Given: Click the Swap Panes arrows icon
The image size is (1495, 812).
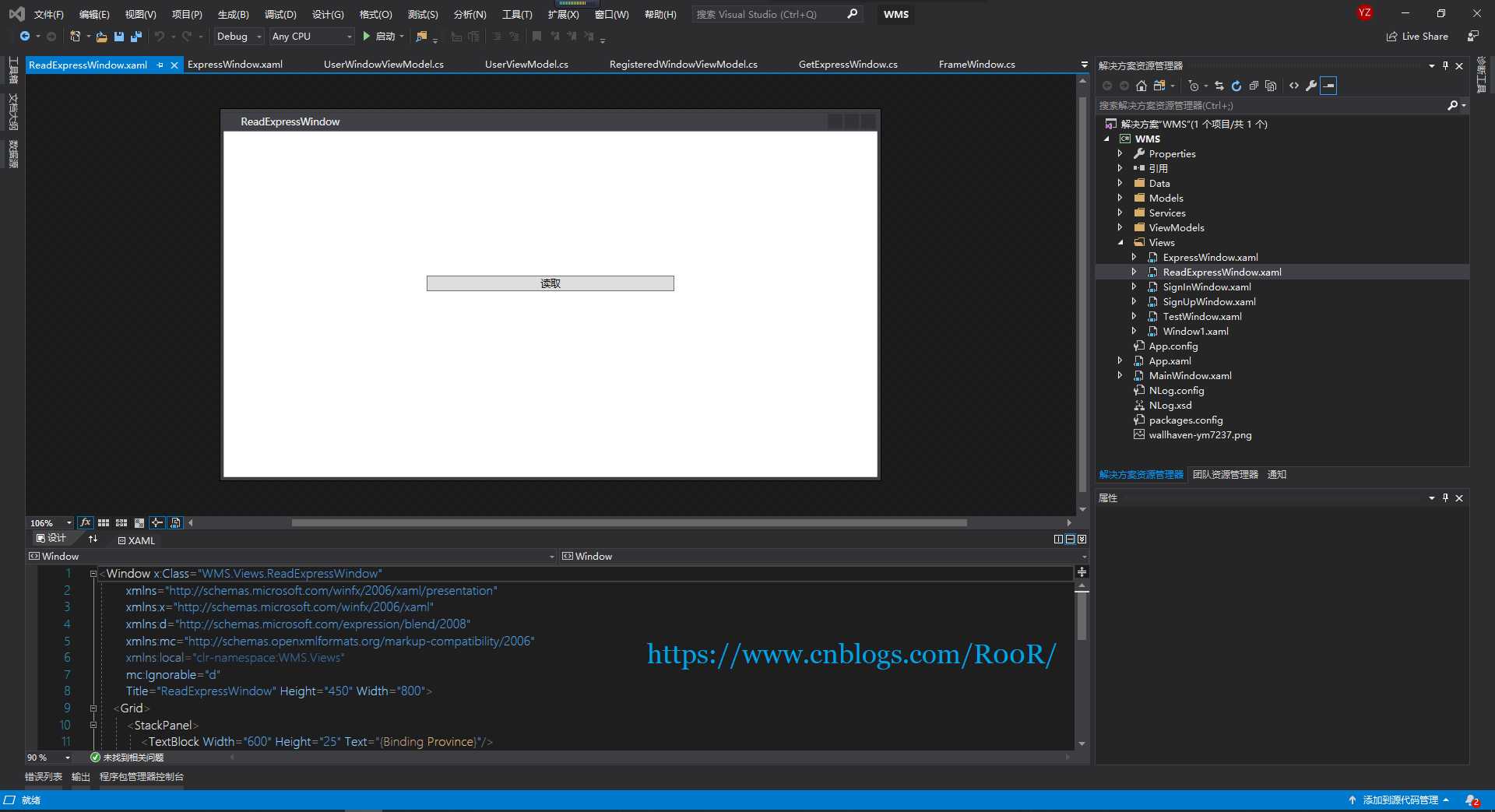Looking at the screenshot, I should coord(93,539).
